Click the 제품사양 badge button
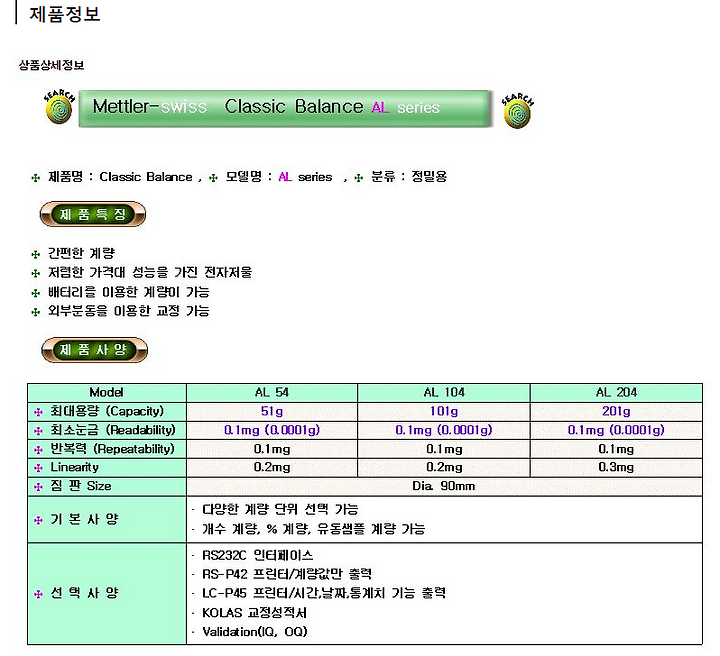720x656 pixels. [x=95, y=350]
